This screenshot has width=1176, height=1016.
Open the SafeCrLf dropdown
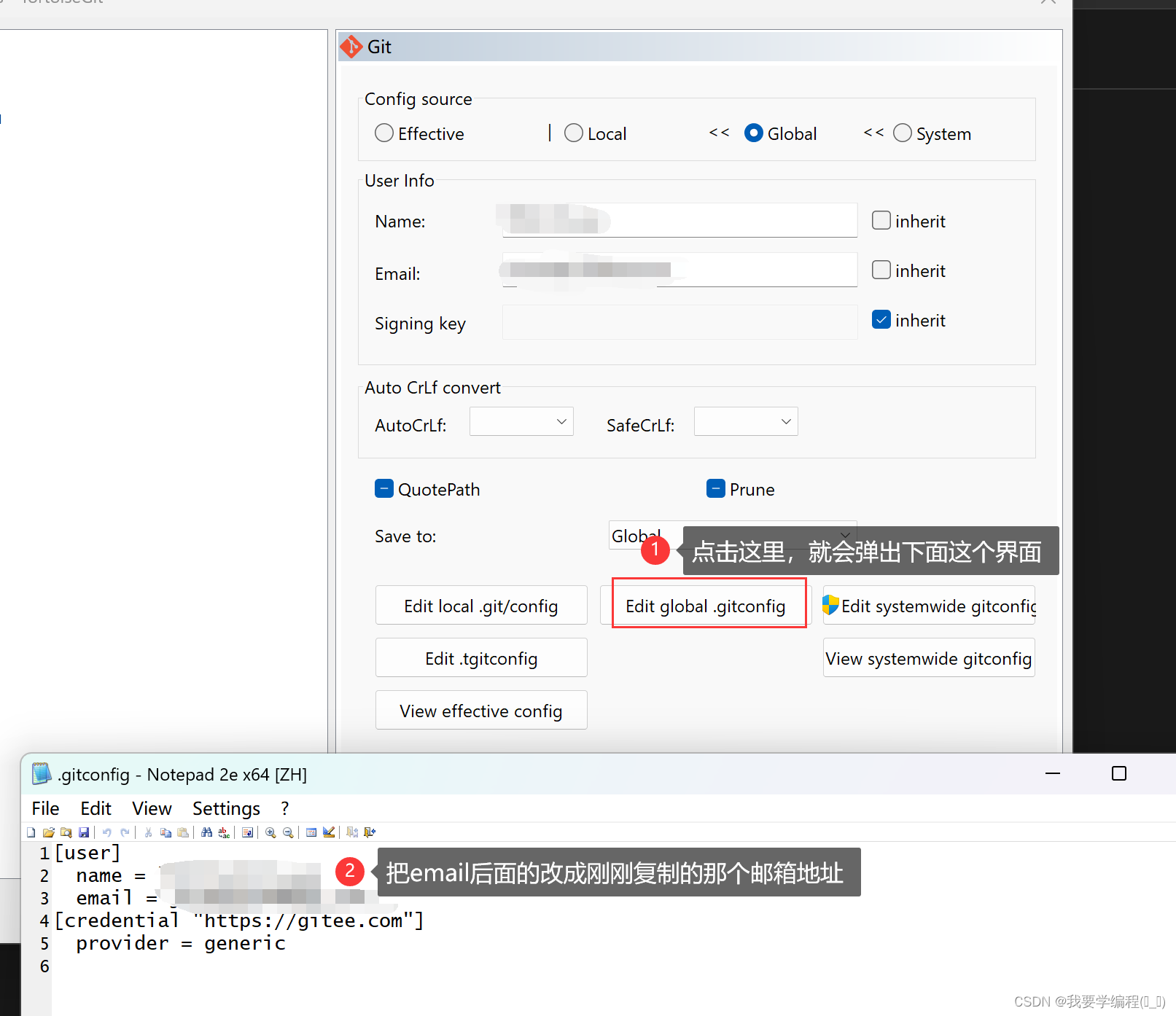pyautogui.click(x=746, y=421)
